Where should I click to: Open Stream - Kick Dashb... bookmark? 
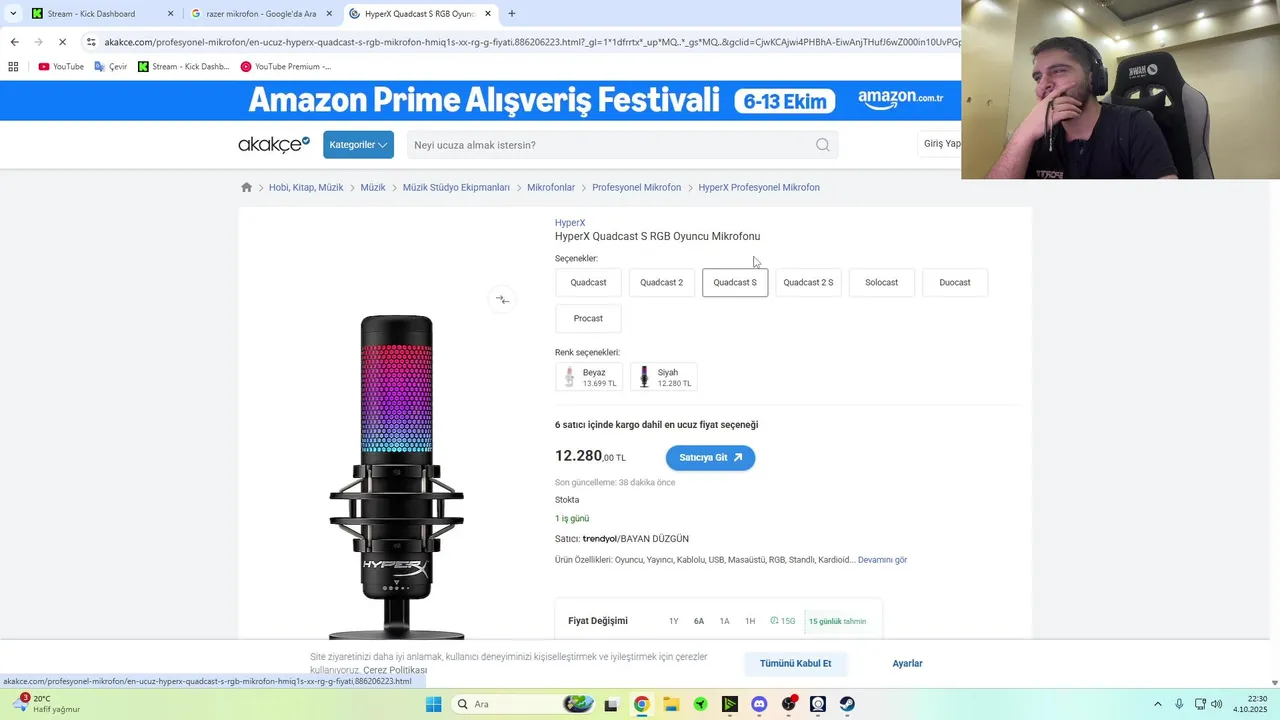click(184, 67)
